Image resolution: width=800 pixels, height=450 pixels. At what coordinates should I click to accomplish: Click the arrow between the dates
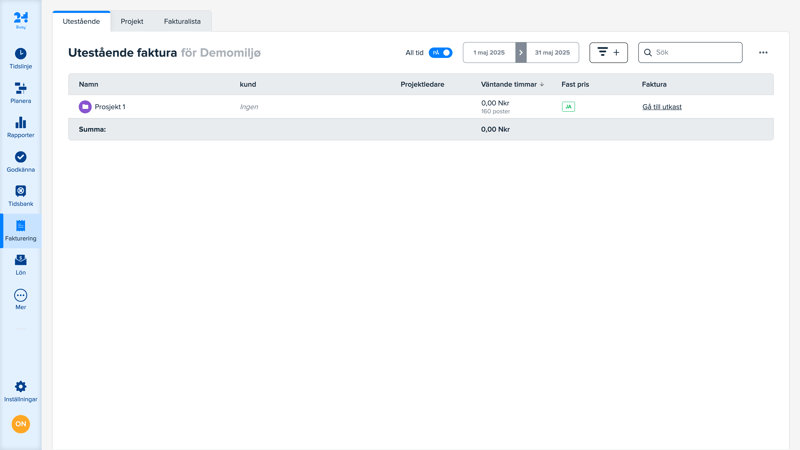[521, 53]
